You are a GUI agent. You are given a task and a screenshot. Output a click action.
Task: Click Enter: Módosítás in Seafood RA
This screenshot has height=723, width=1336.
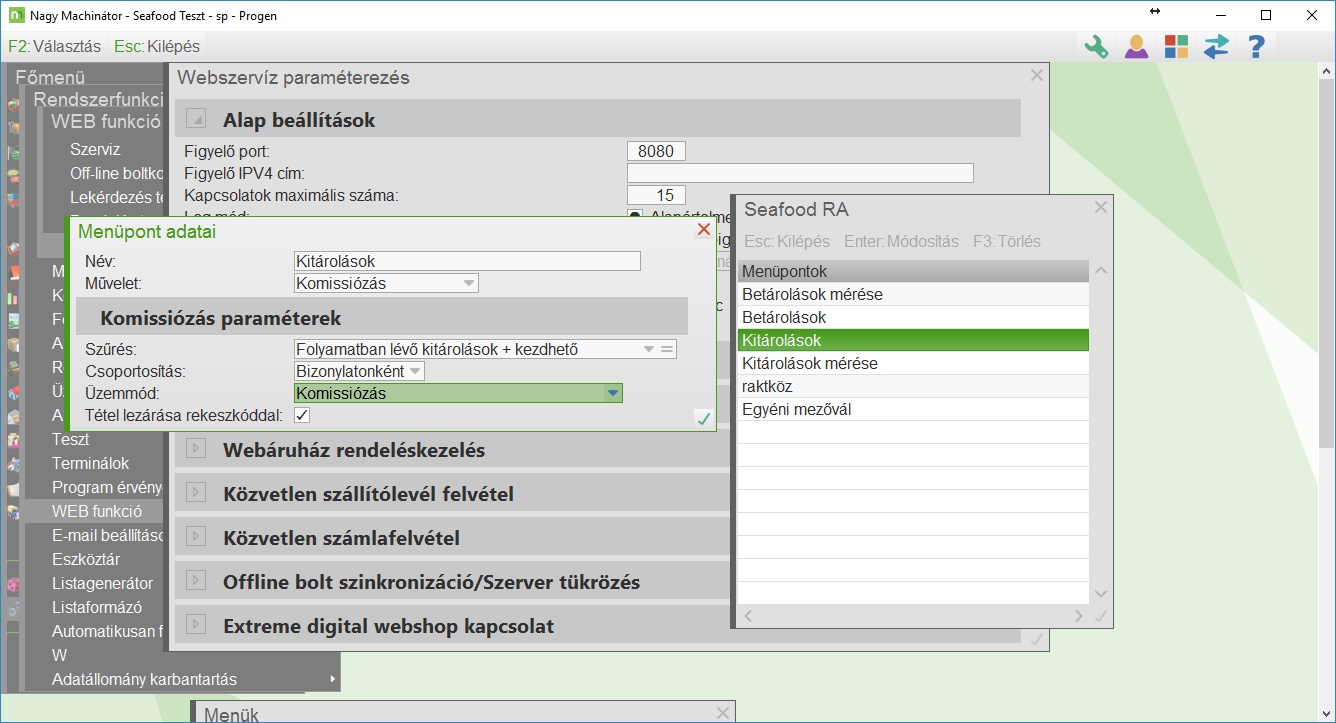coord(901,242)
